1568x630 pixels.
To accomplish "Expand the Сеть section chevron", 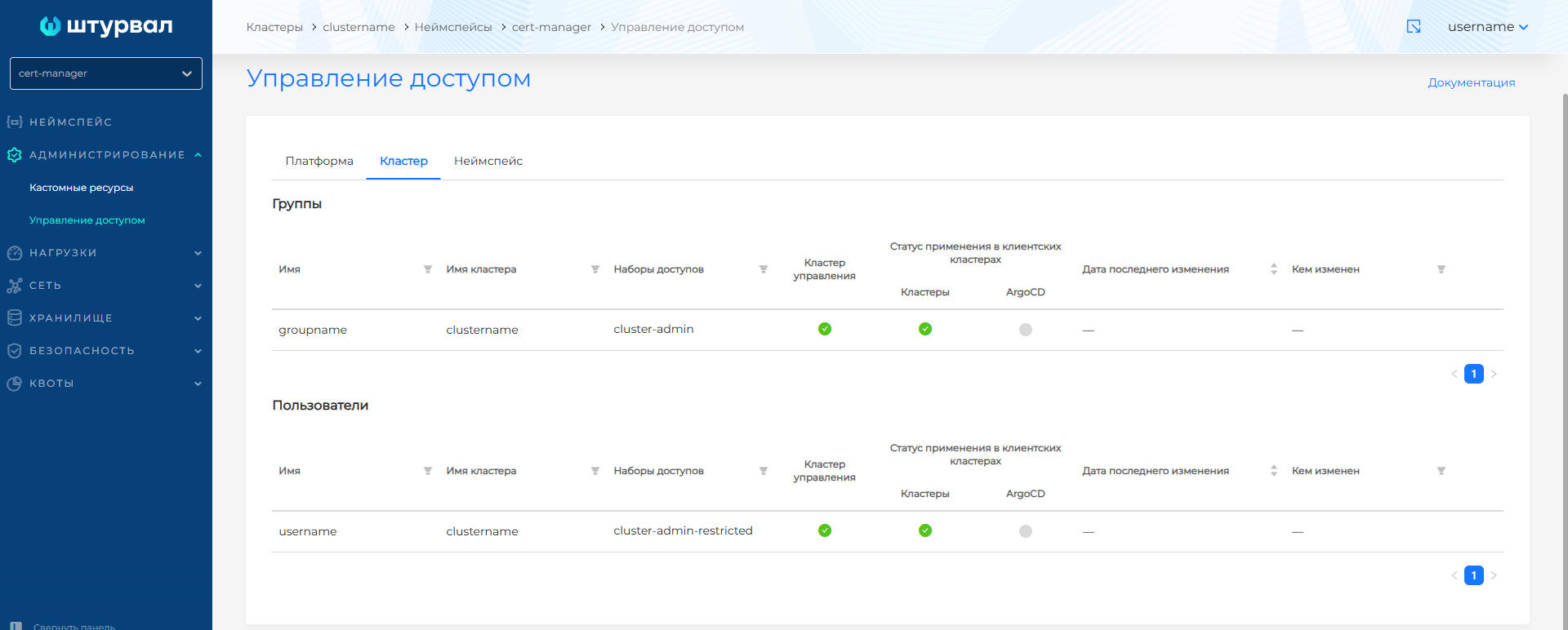I will click(x=198, y=286).
